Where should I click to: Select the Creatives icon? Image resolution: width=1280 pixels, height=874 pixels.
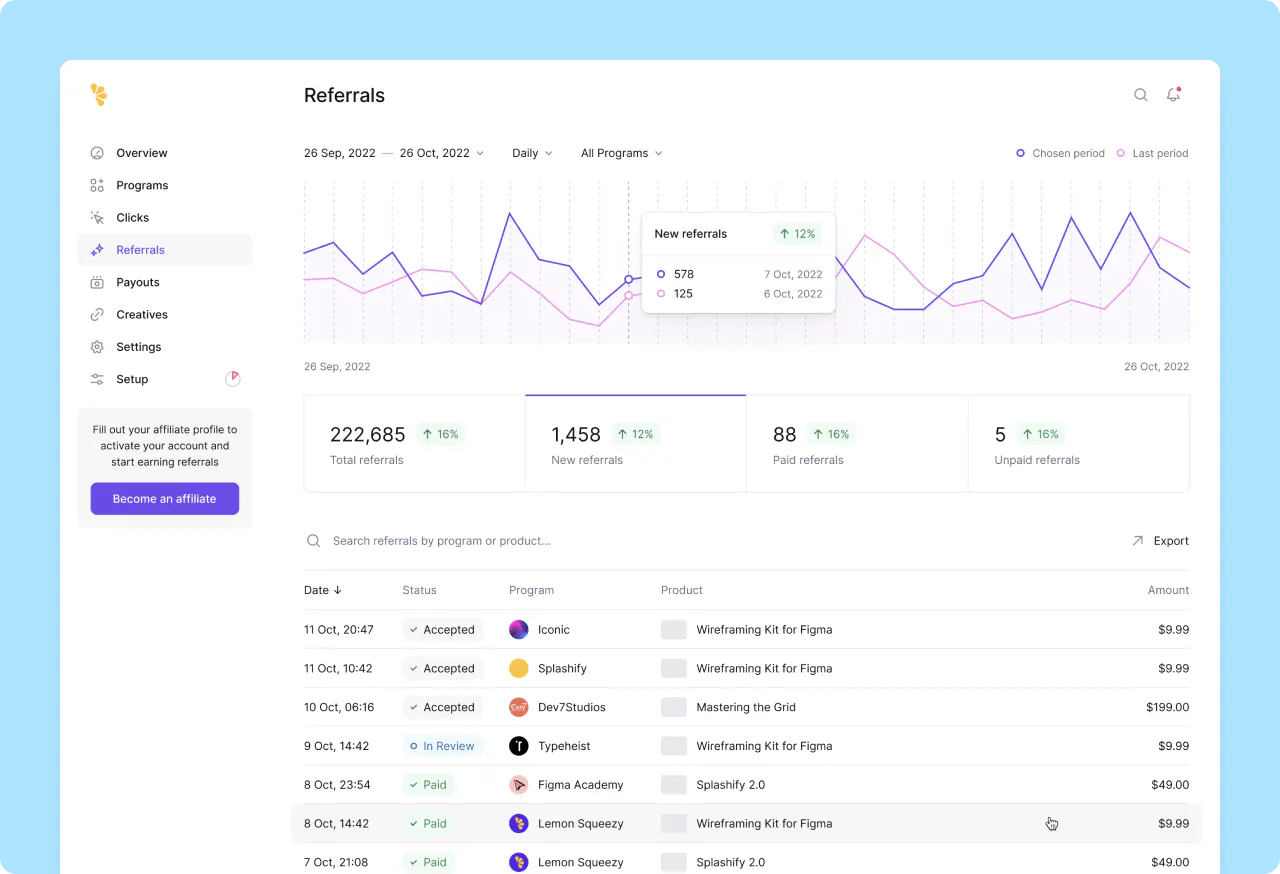96,314
